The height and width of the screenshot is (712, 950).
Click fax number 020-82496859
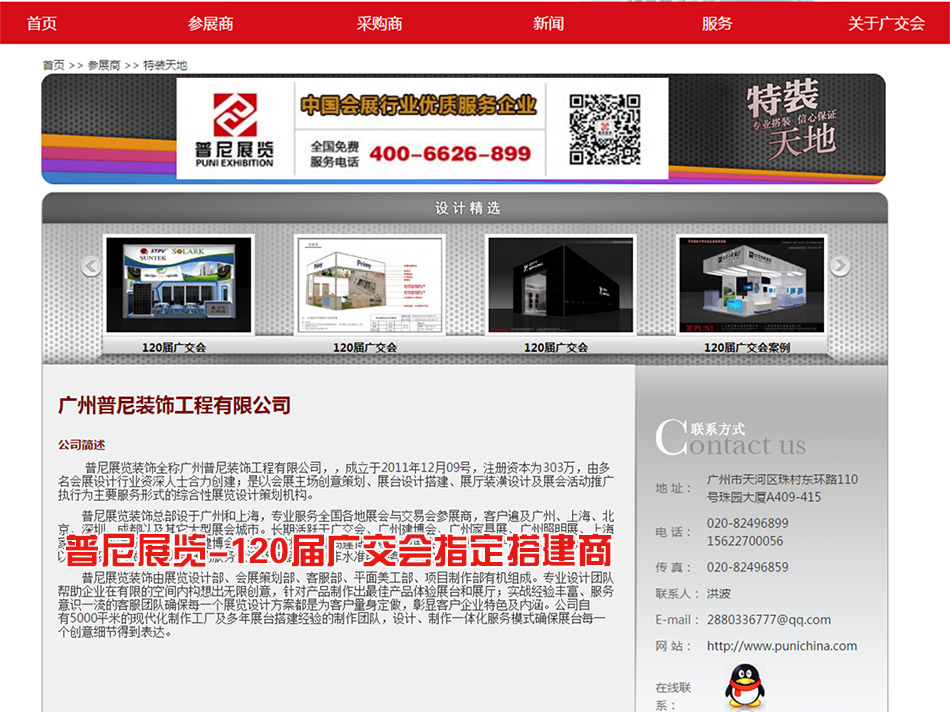(748, 567)
